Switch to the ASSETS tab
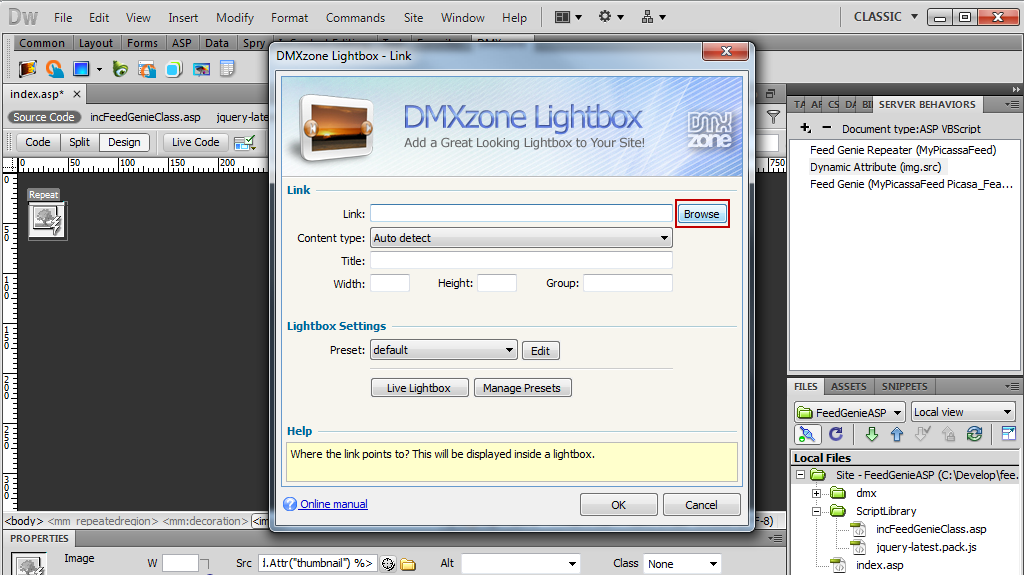1024x575 pixels. click(848, 386)
